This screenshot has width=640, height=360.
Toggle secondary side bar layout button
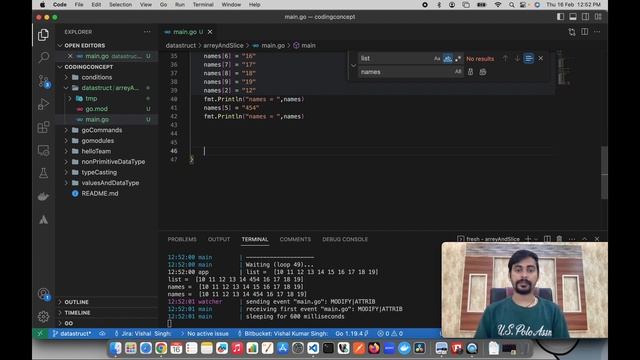(586, 17)
